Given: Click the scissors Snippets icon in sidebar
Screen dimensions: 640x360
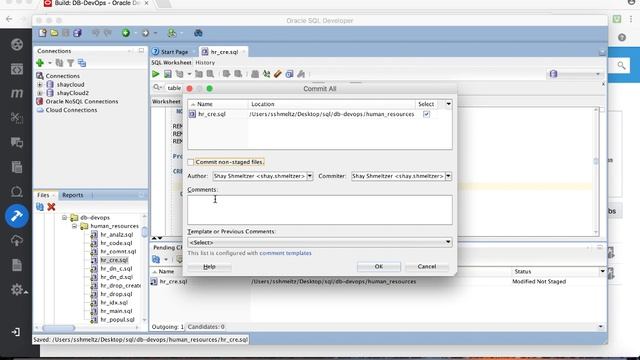Looking at the screenshot, I should [17, 118].
